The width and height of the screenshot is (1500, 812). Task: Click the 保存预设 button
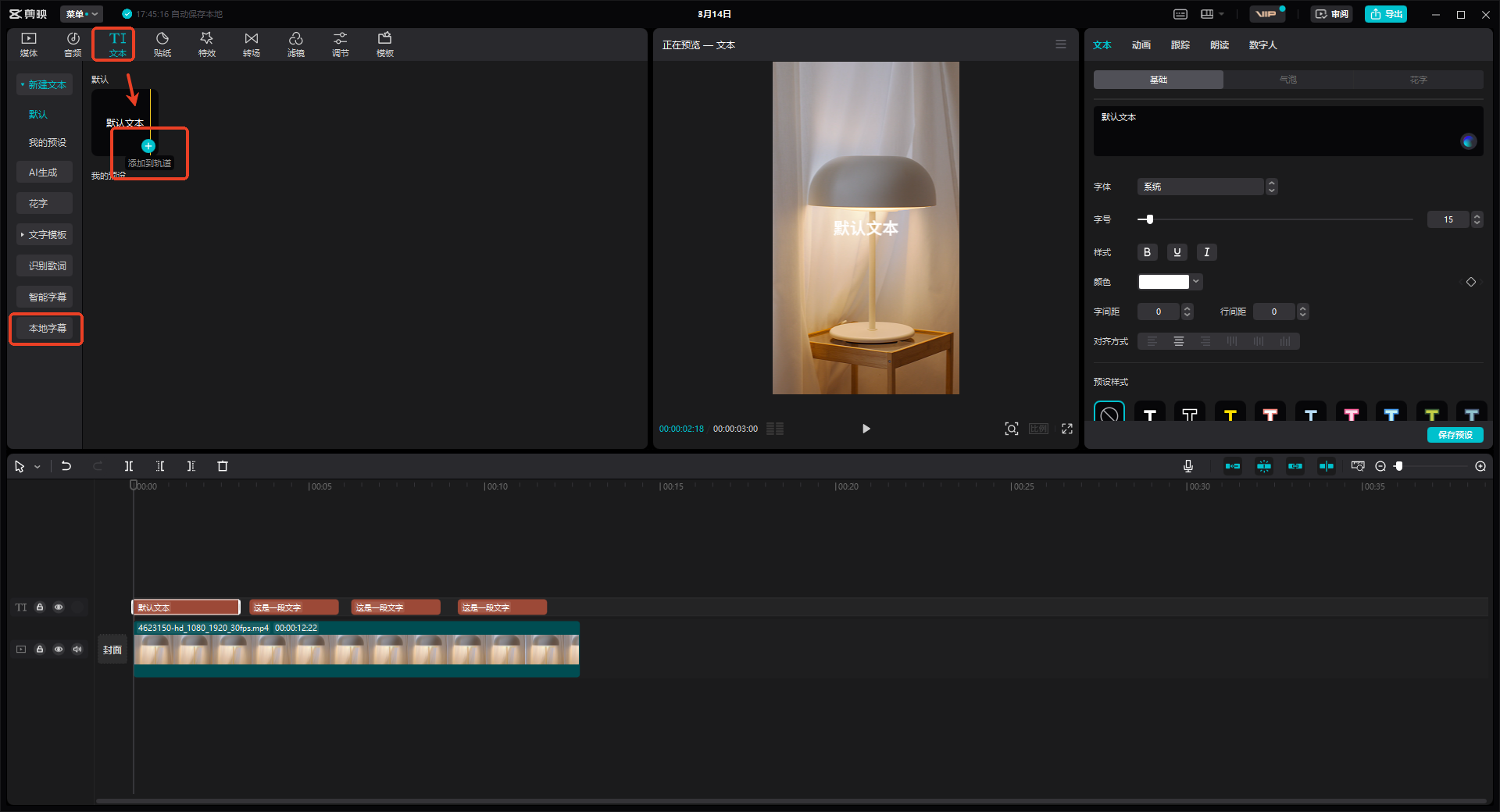point(1455,435)
